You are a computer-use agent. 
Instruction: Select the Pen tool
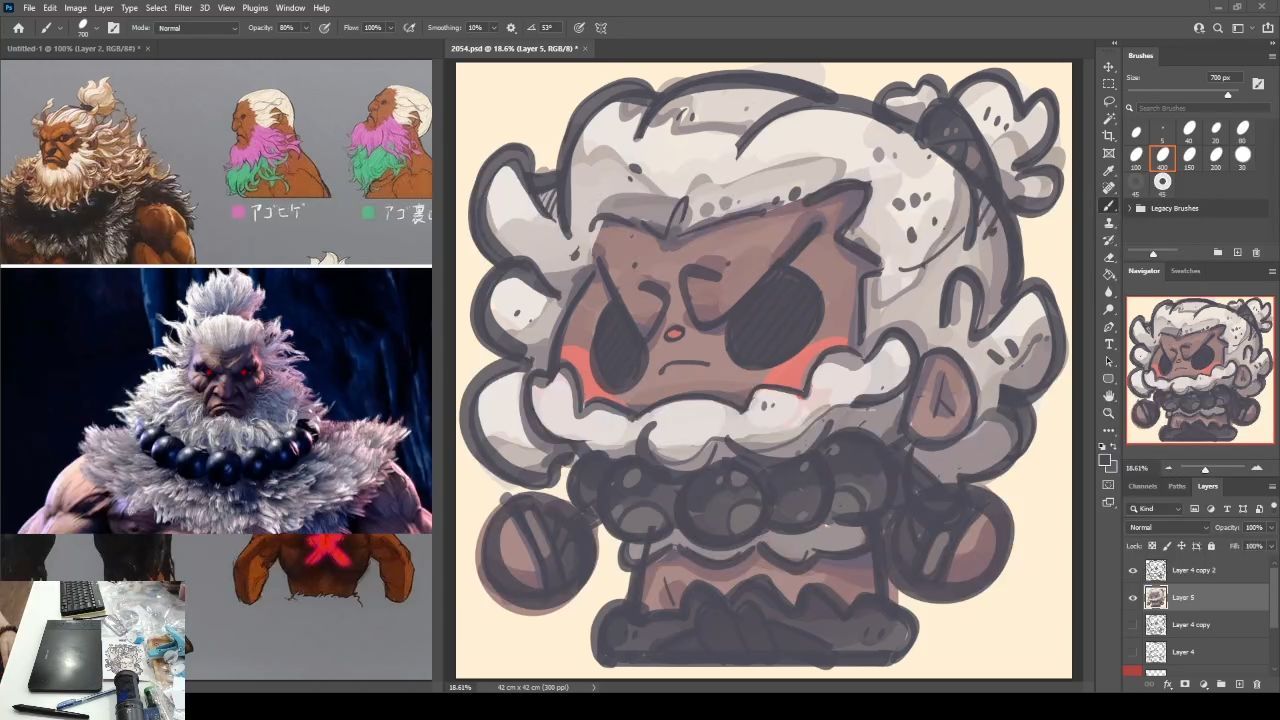pos(1108,327)
